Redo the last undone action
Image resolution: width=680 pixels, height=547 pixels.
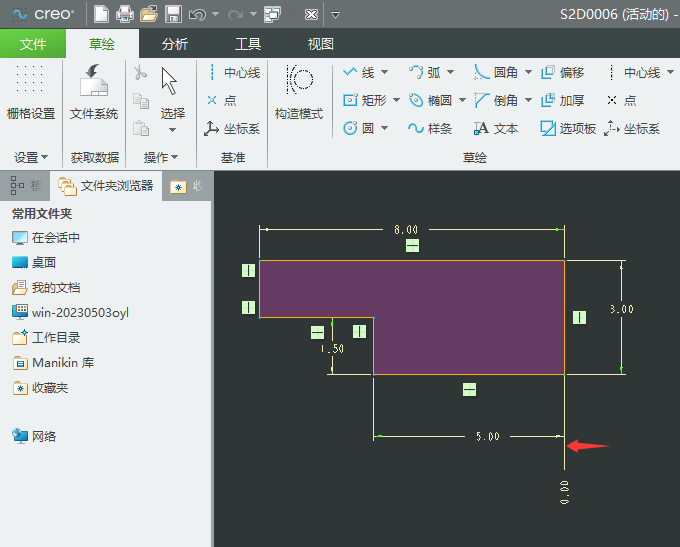235,15
